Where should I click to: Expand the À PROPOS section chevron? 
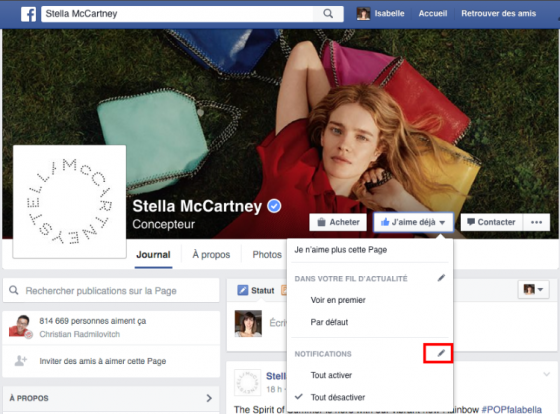[x=209, y=398]
